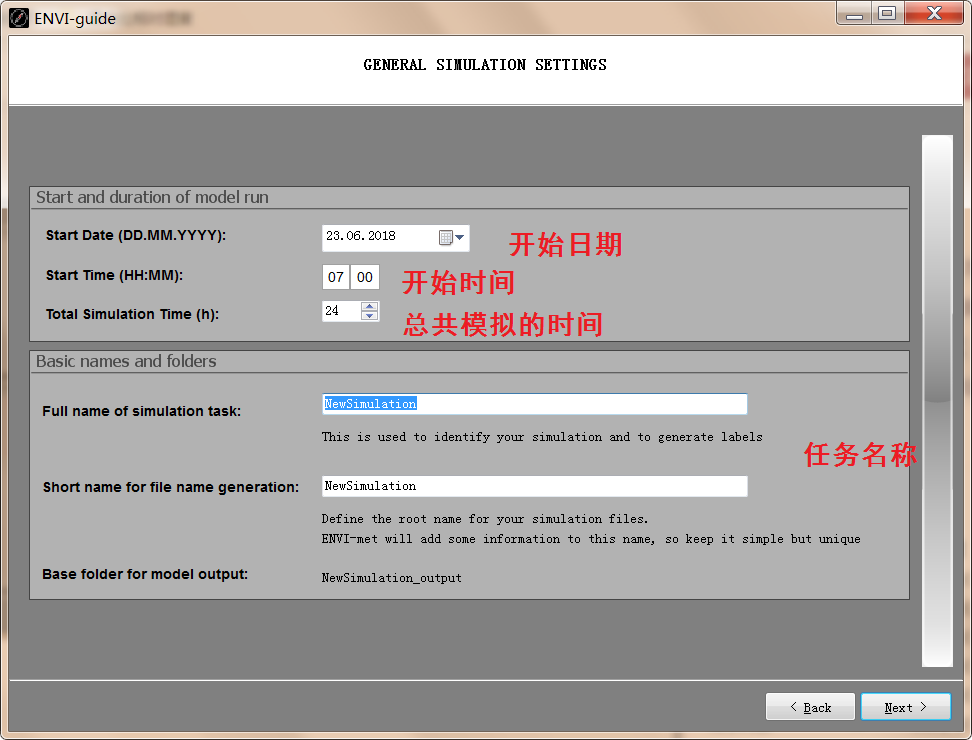
Task: Click the hour field showing 07
Action: [x=336, y=276]
